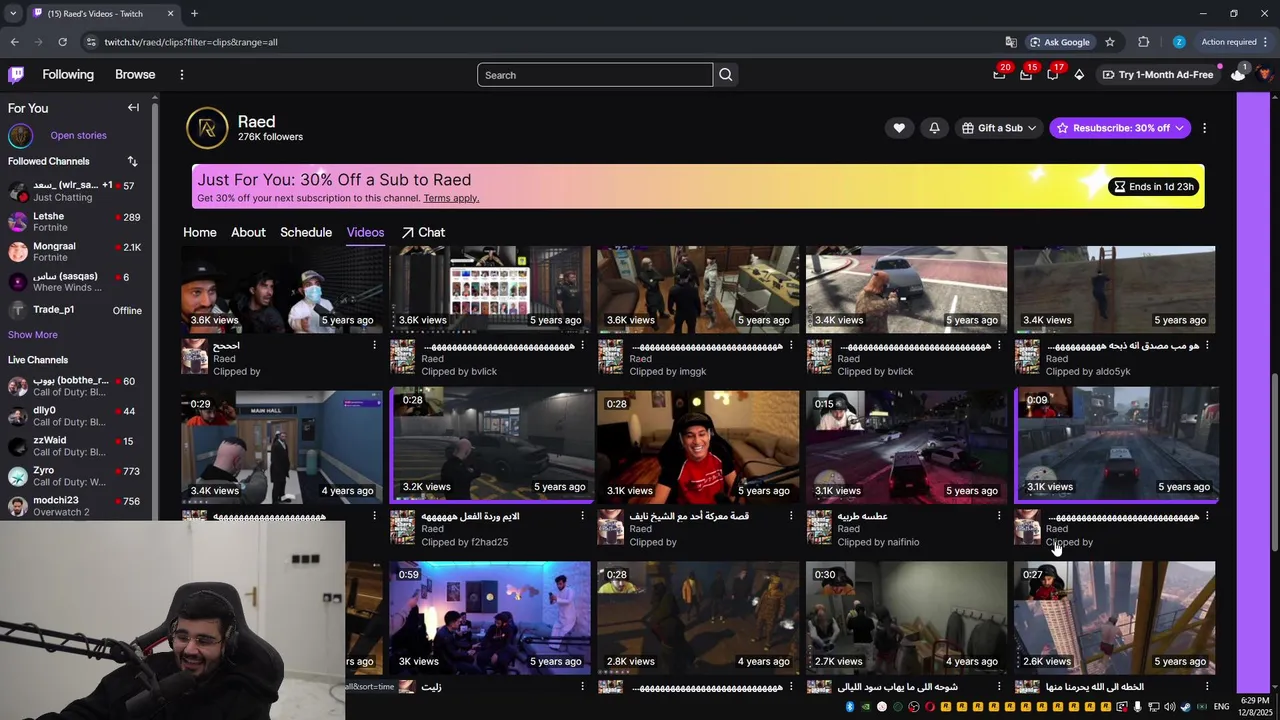This screenshot has height=720, width=1280.
Task: Show more followed channels
Action: [33, 335]
